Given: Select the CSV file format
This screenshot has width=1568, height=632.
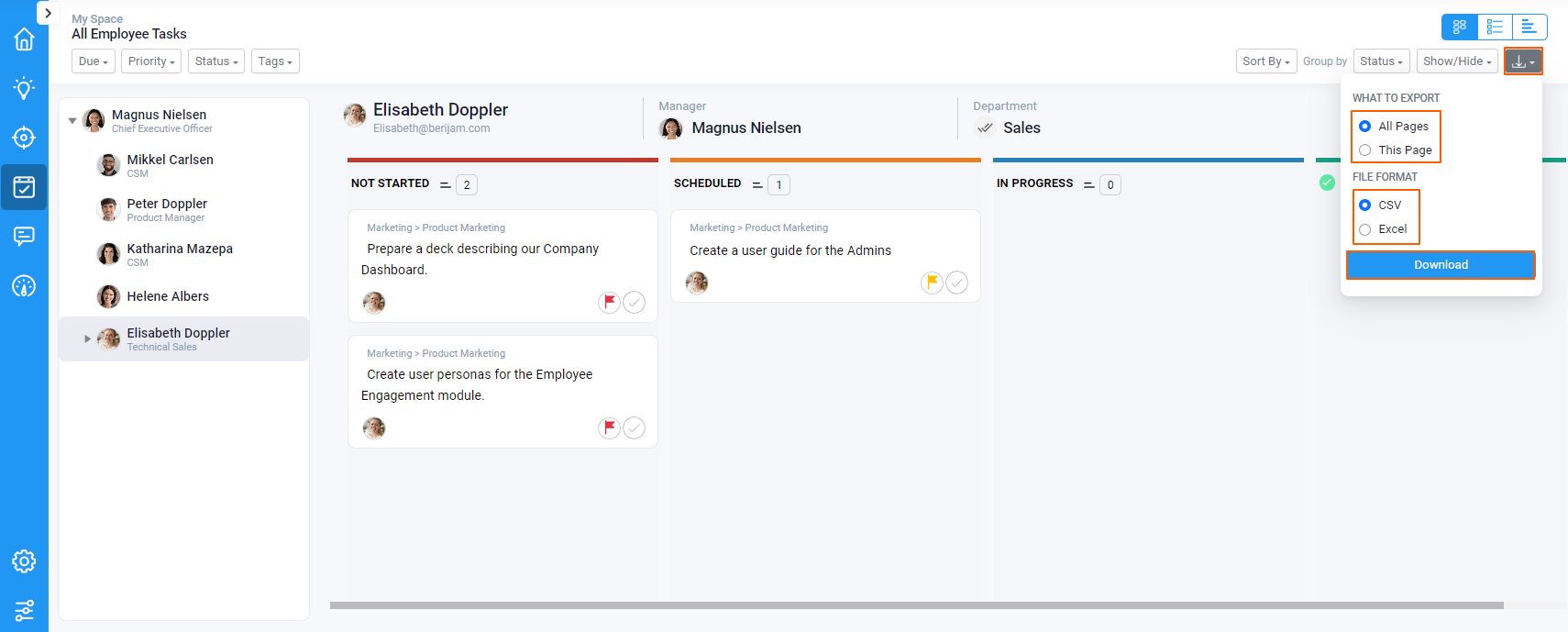Looking at the screenshot, I should coord(1365,205).
